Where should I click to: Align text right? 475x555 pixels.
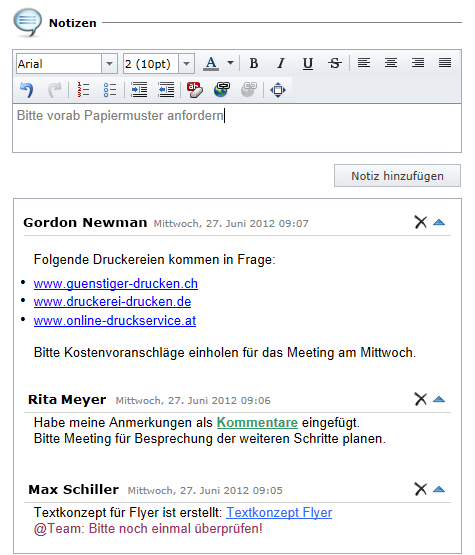418,63
